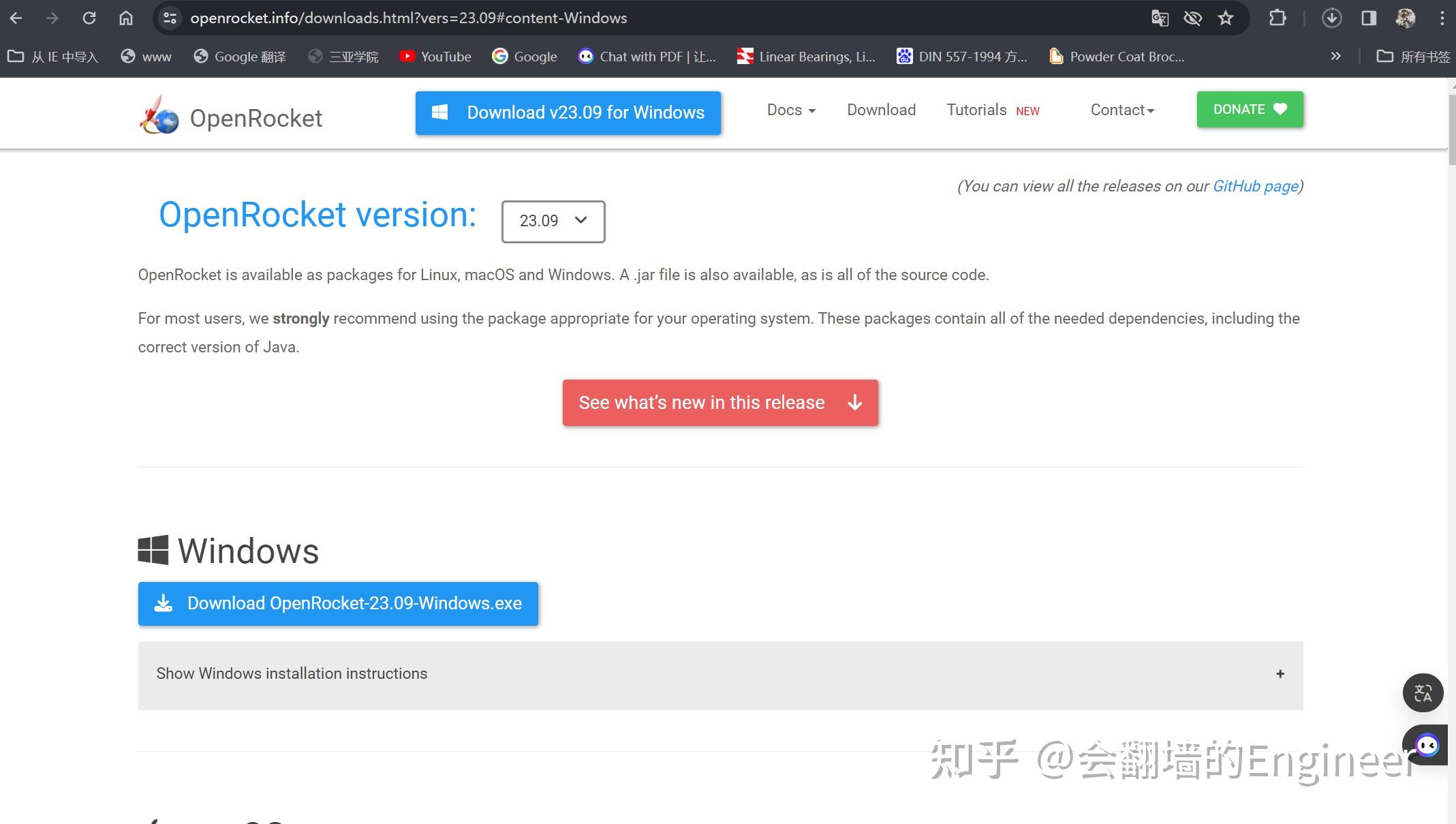Click the bookmark star in address bar
1456x824 pixels.
[x=1226, y=18]
